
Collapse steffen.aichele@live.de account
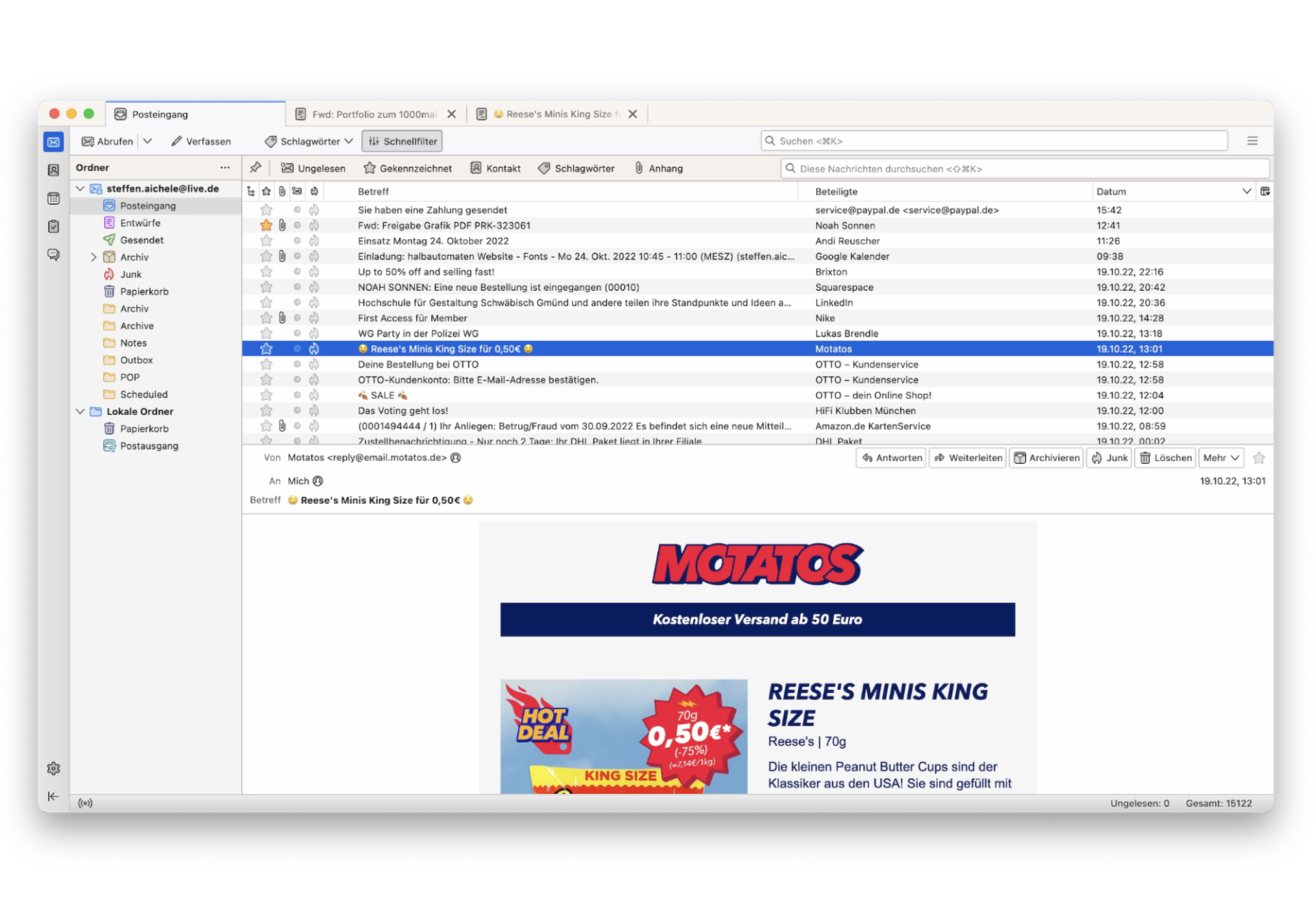[81, 188]
